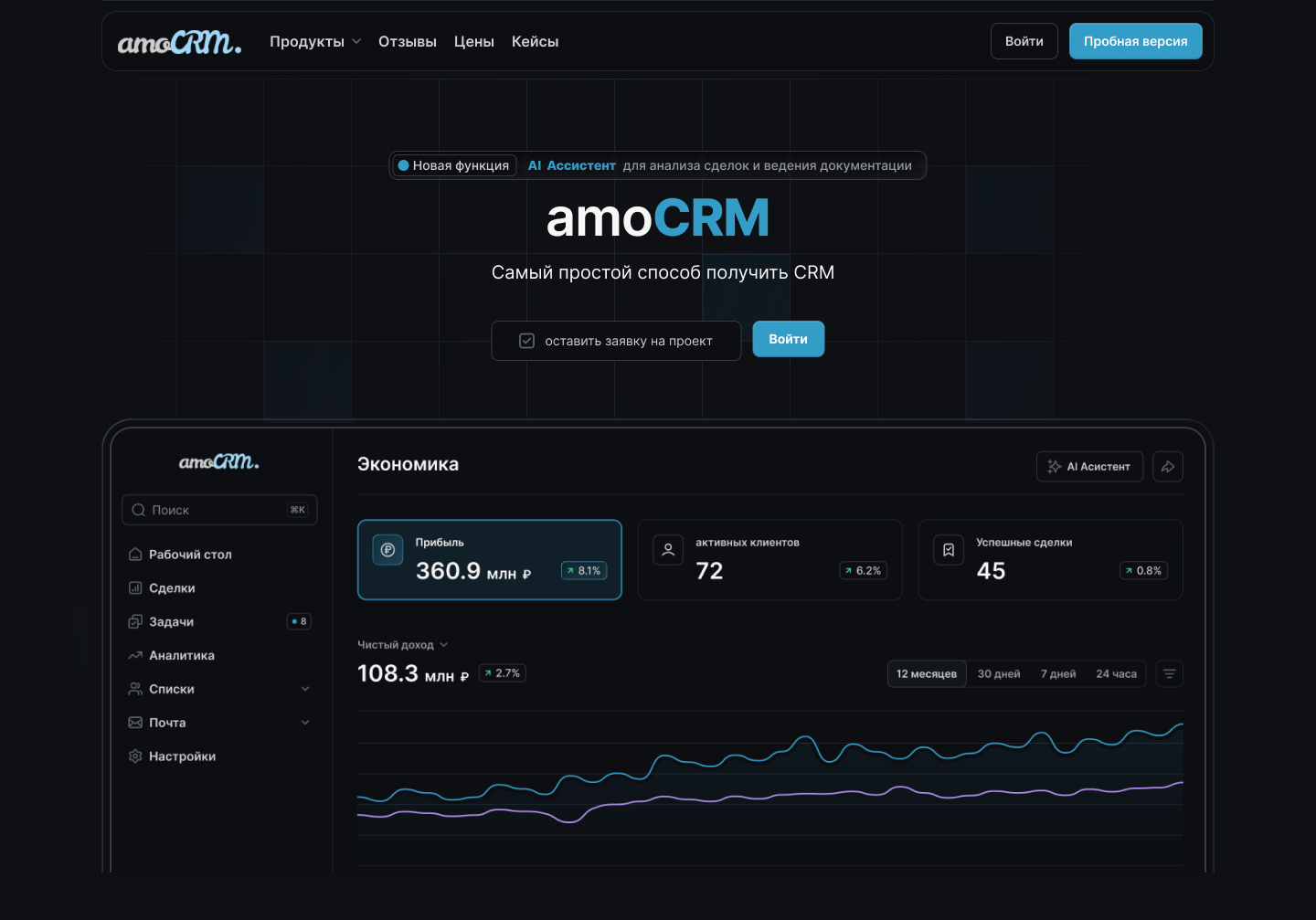Click the 108.3 млн ₽ value
Screen dimensions: 1316x920
tap(413, 674)
